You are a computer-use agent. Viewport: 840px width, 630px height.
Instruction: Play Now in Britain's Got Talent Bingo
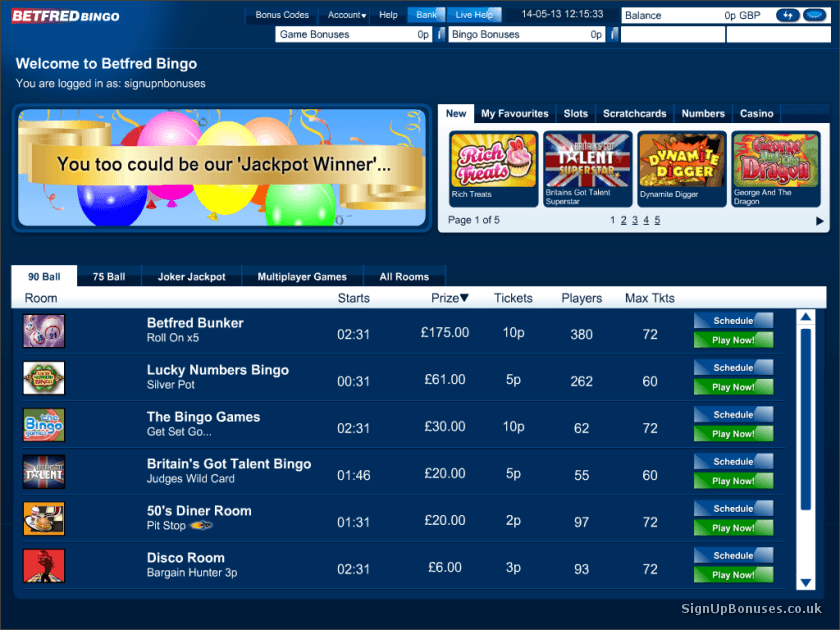(733, 481)
